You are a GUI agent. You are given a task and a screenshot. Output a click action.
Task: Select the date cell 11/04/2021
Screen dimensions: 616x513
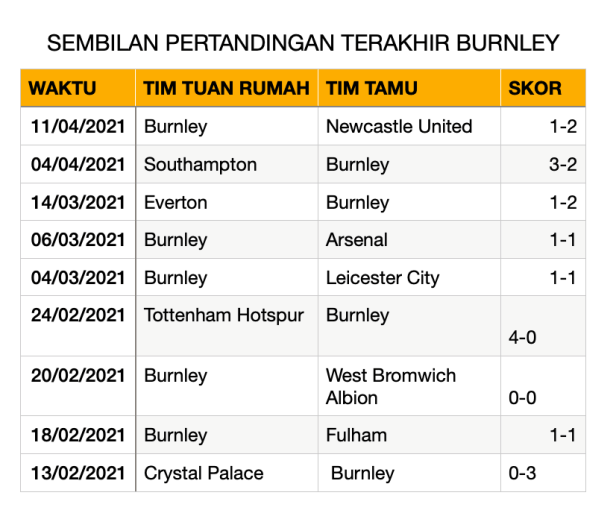77,127
